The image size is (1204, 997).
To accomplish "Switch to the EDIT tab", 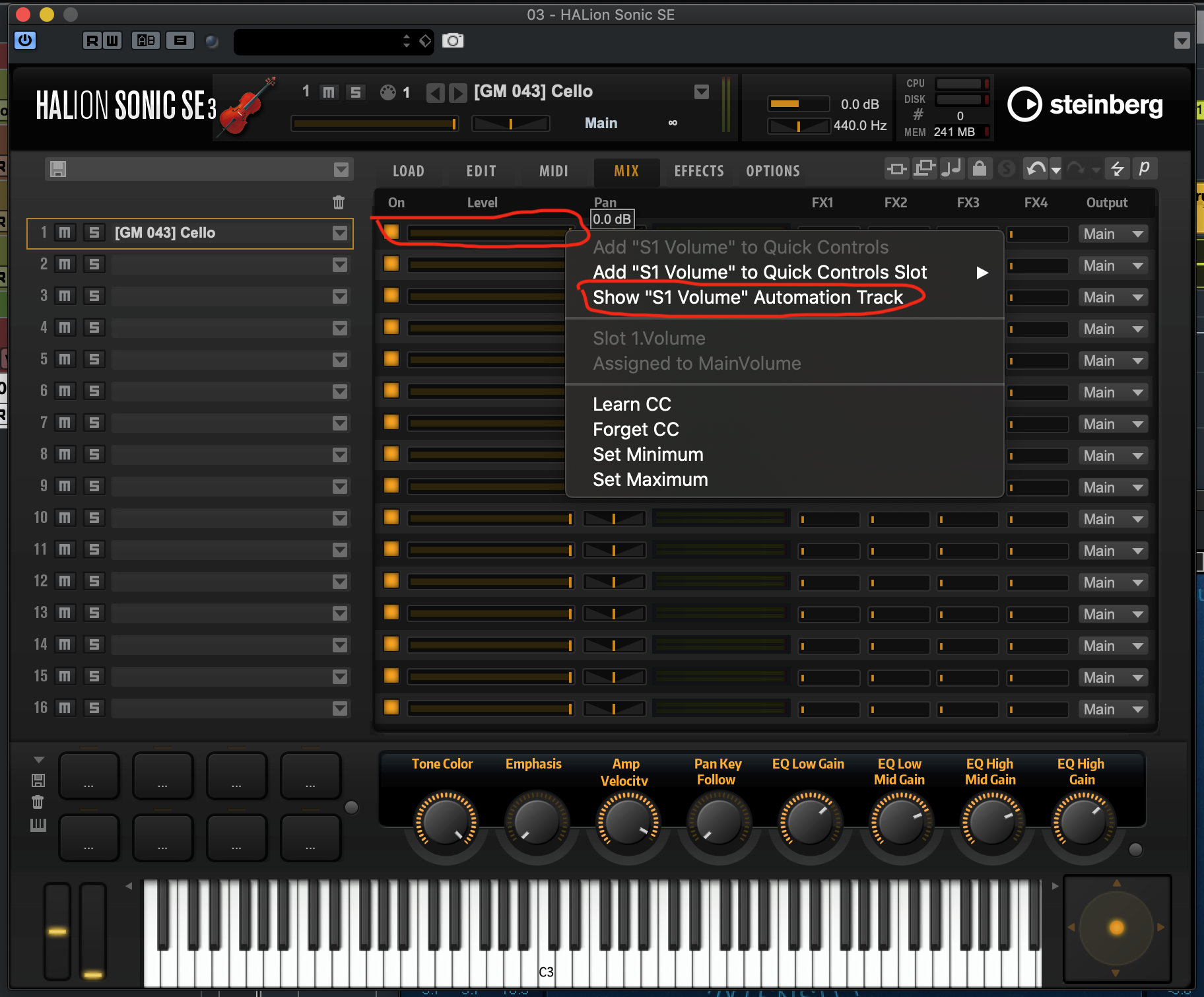I will pyautogui.click(x=481, y=171).
